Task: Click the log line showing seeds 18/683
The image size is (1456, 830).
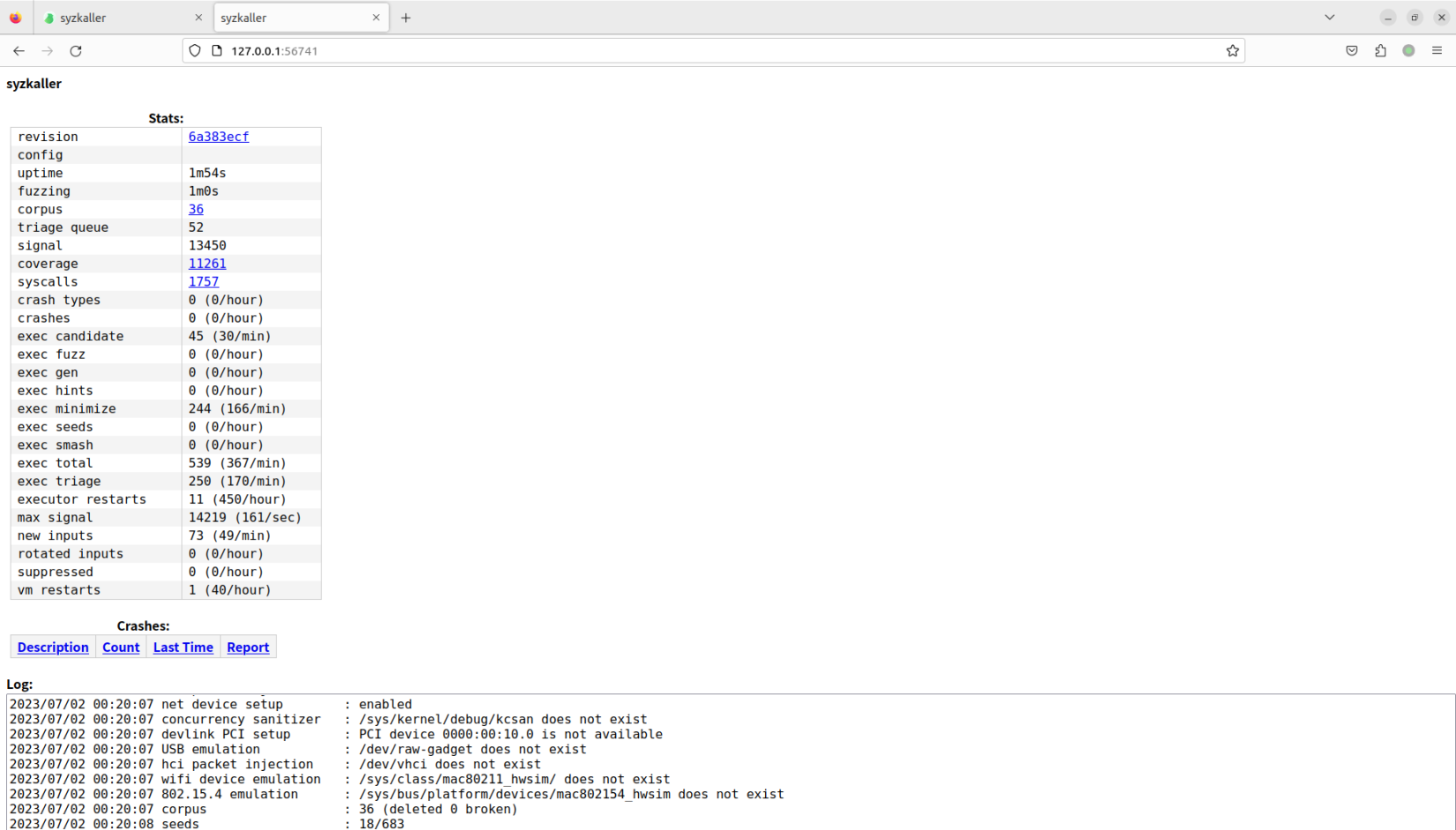Action: (206, 825)
